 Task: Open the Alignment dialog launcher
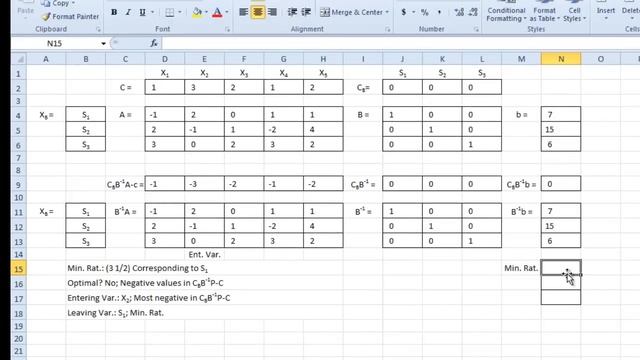[387, 29]
